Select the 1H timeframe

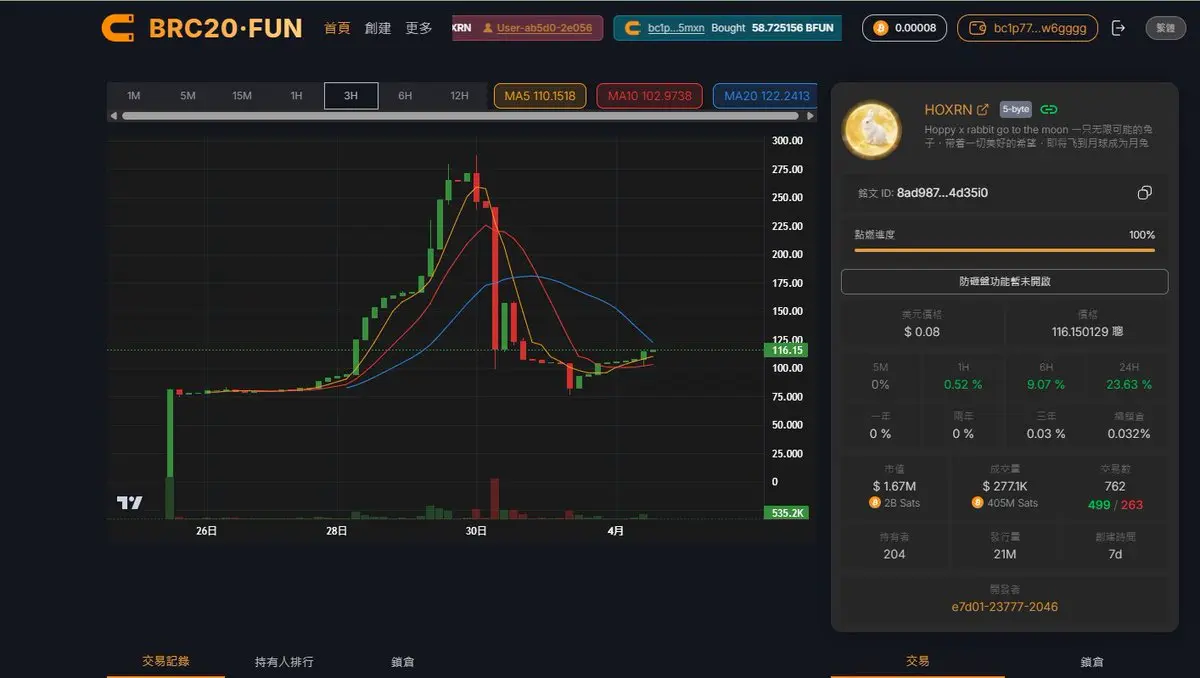tap(296, 96)
